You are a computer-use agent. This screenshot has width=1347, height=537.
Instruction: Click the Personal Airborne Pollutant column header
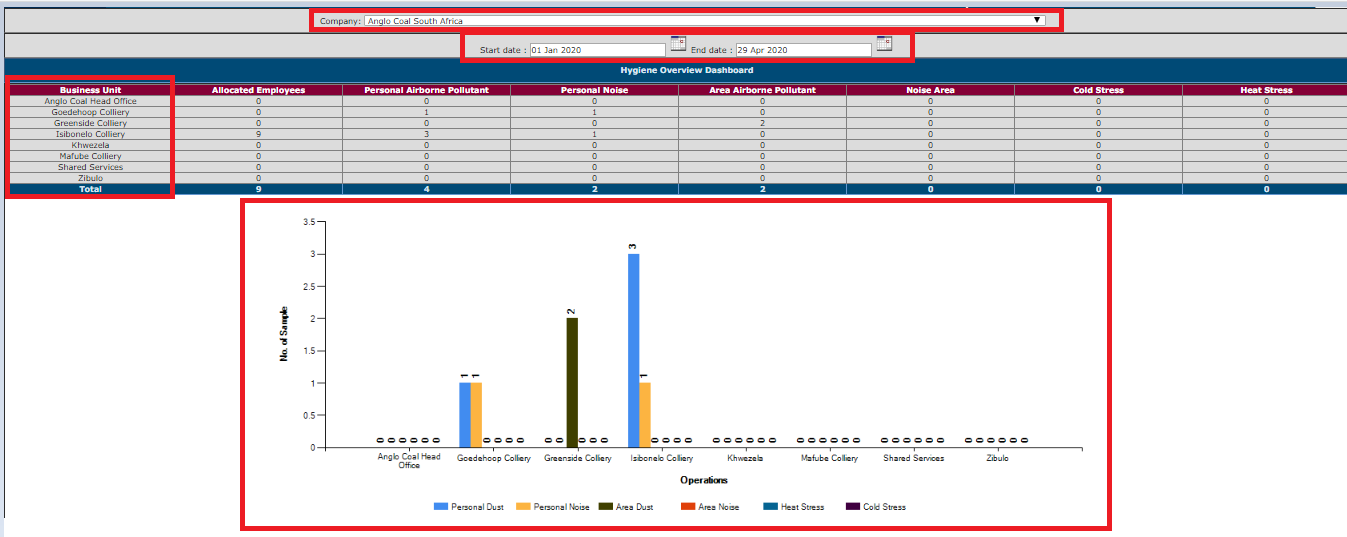coord(426,90)
